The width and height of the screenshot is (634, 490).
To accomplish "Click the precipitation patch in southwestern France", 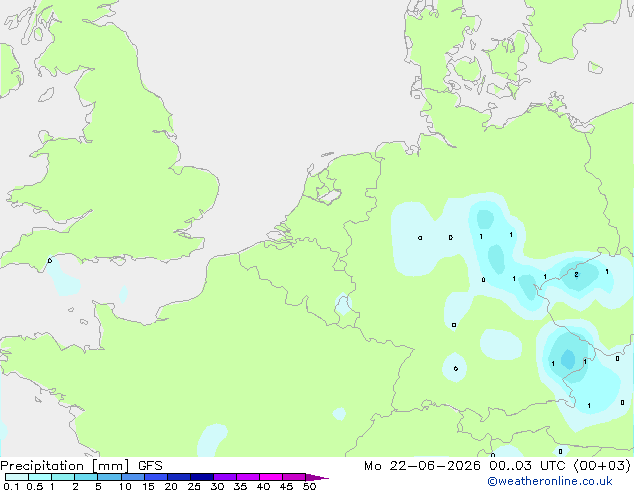I will tap(212, 439).
